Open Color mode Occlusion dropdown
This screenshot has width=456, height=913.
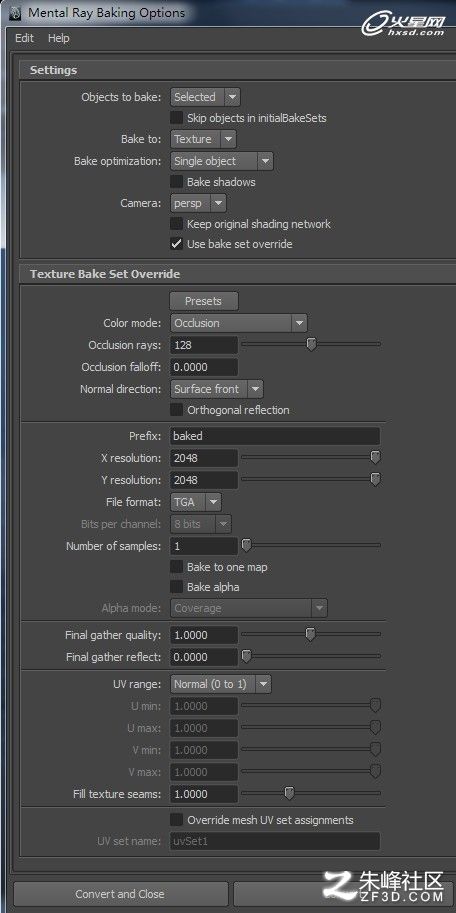click(x=239, y=323)
